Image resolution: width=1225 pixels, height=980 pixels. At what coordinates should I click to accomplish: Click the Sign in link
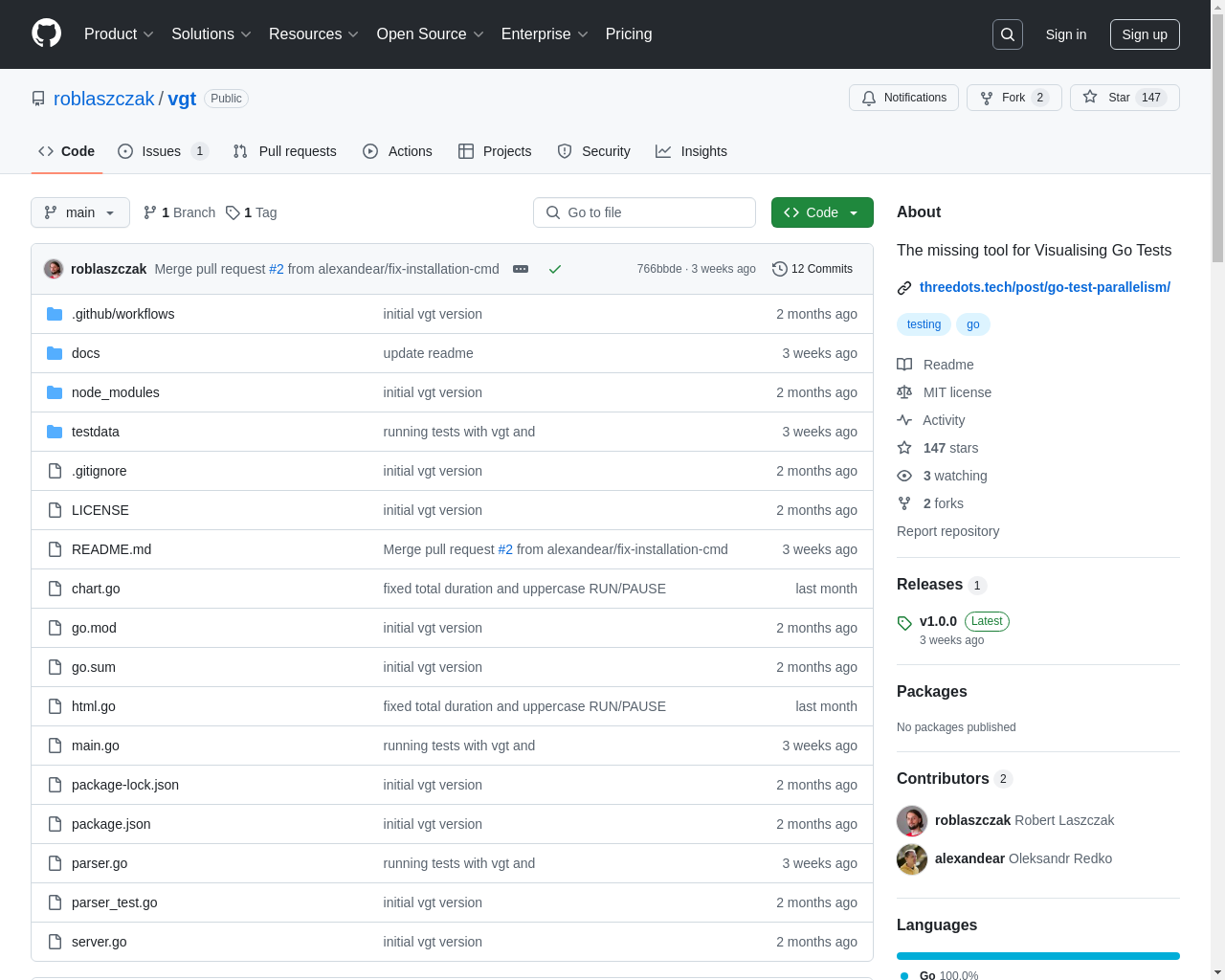pyautogui.click(x=1066, y=34)
